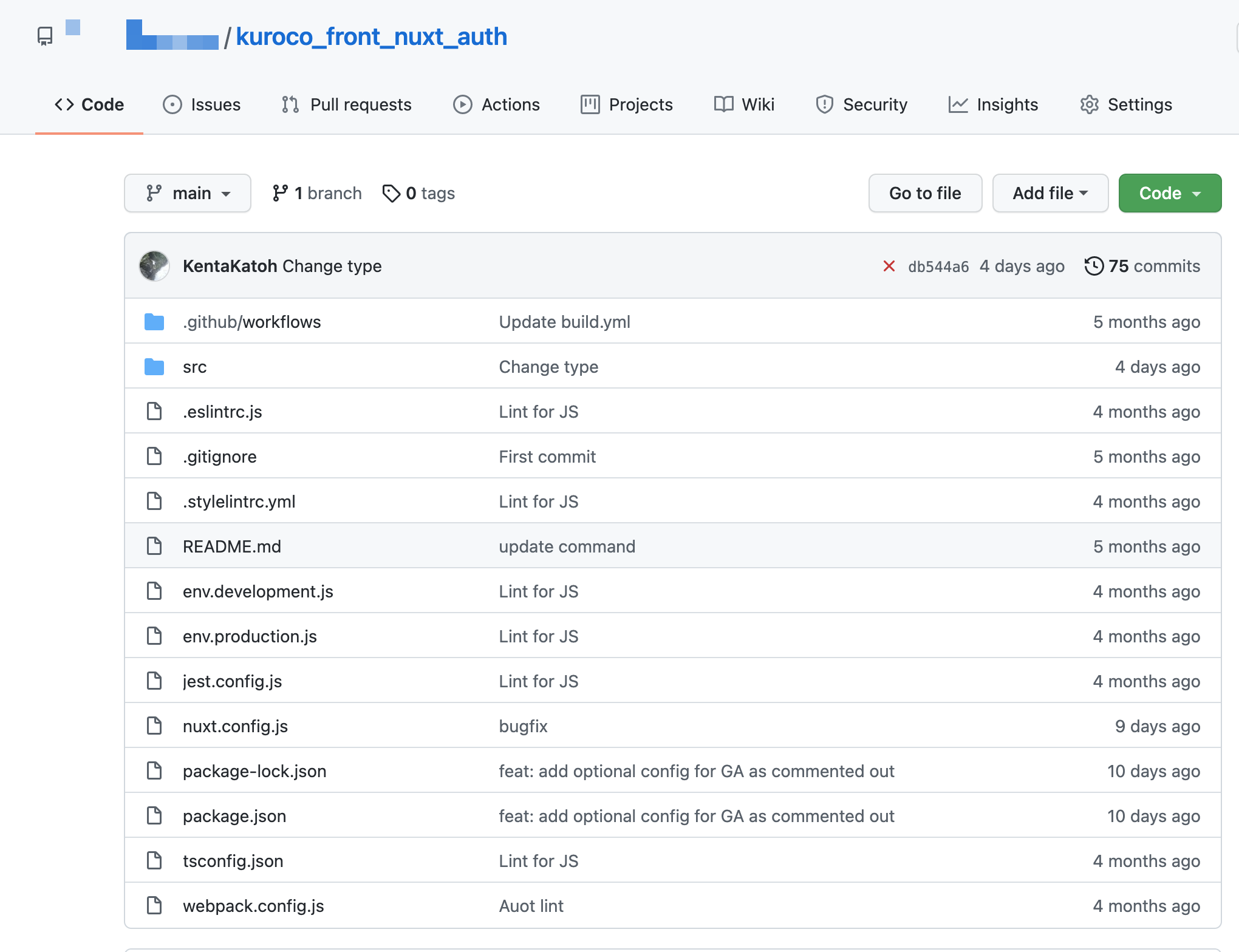This screenshot has width=1239, height=952.
Task: Click the tags label icon
Action: pos(391,192)
